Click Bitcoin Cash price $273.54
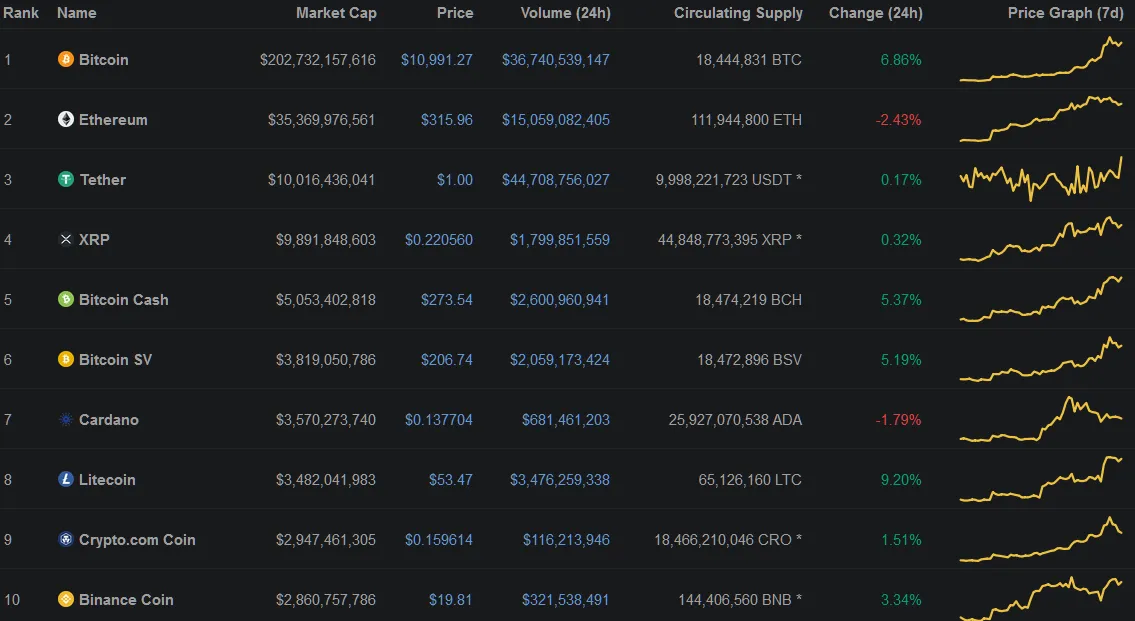Viewport: 1135px width, 621px height. click(x=447, y=300)
